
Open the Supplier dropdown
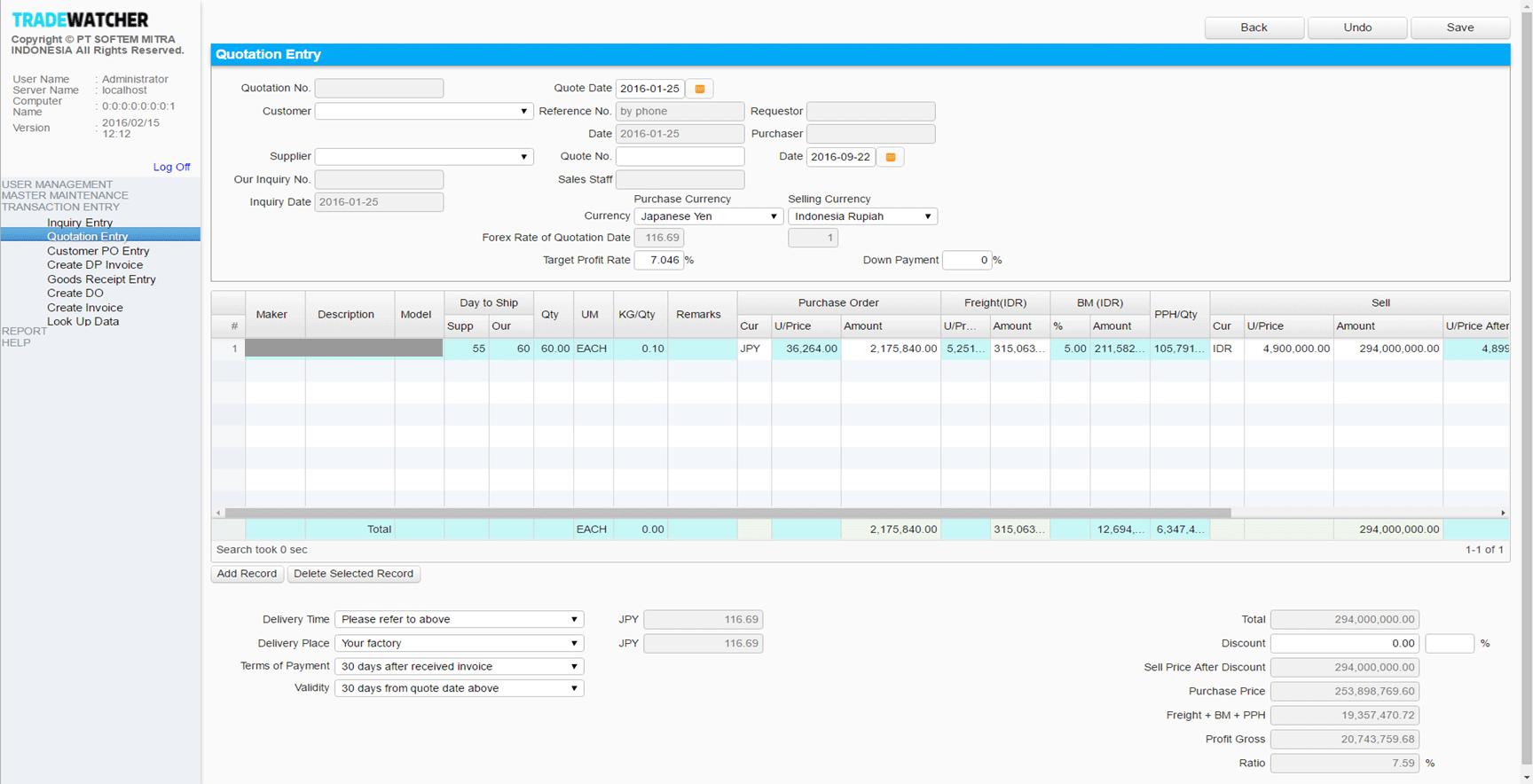click(x=424, y=157)
